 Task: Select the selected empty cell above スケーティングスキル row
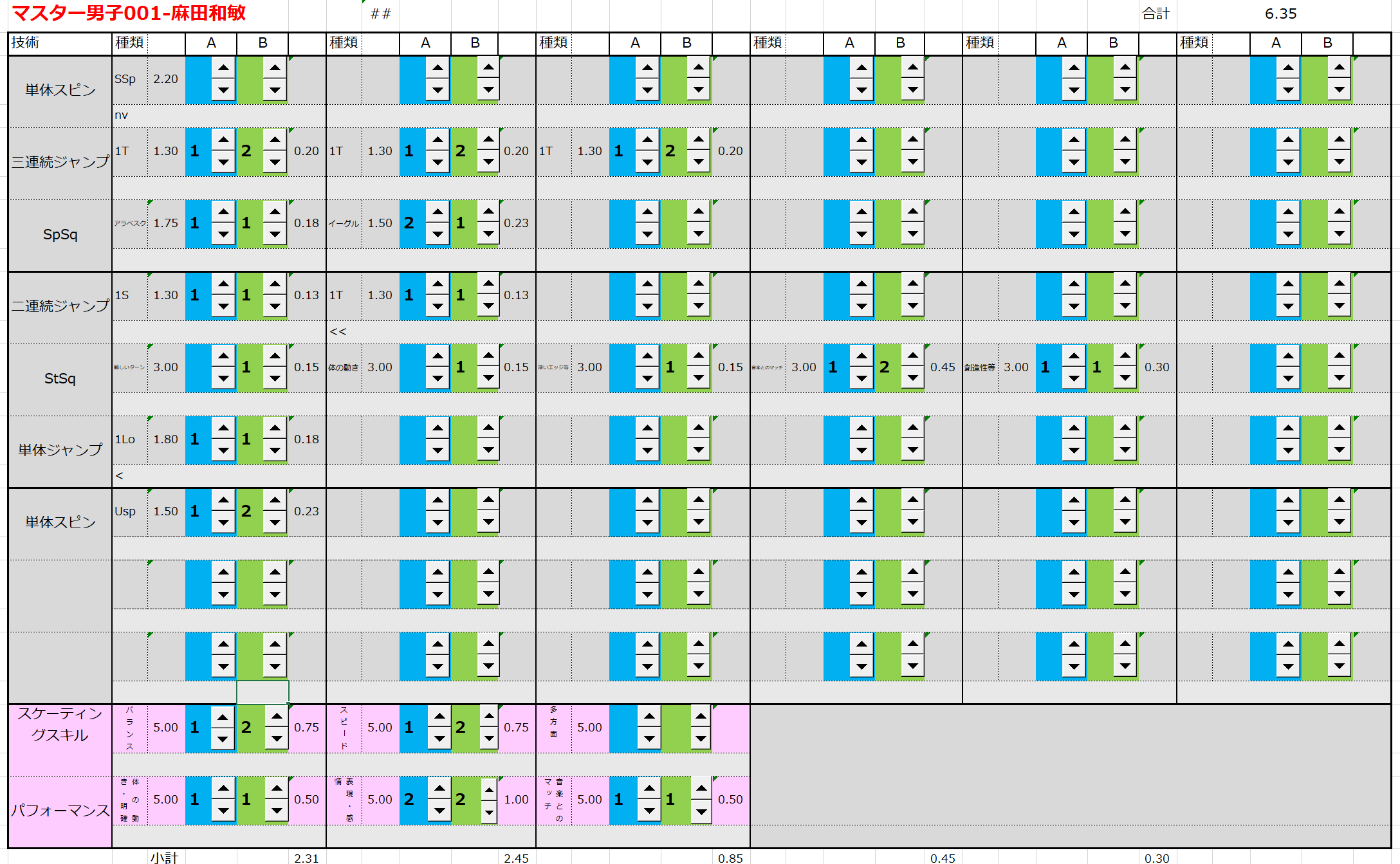tap(262, 692)
